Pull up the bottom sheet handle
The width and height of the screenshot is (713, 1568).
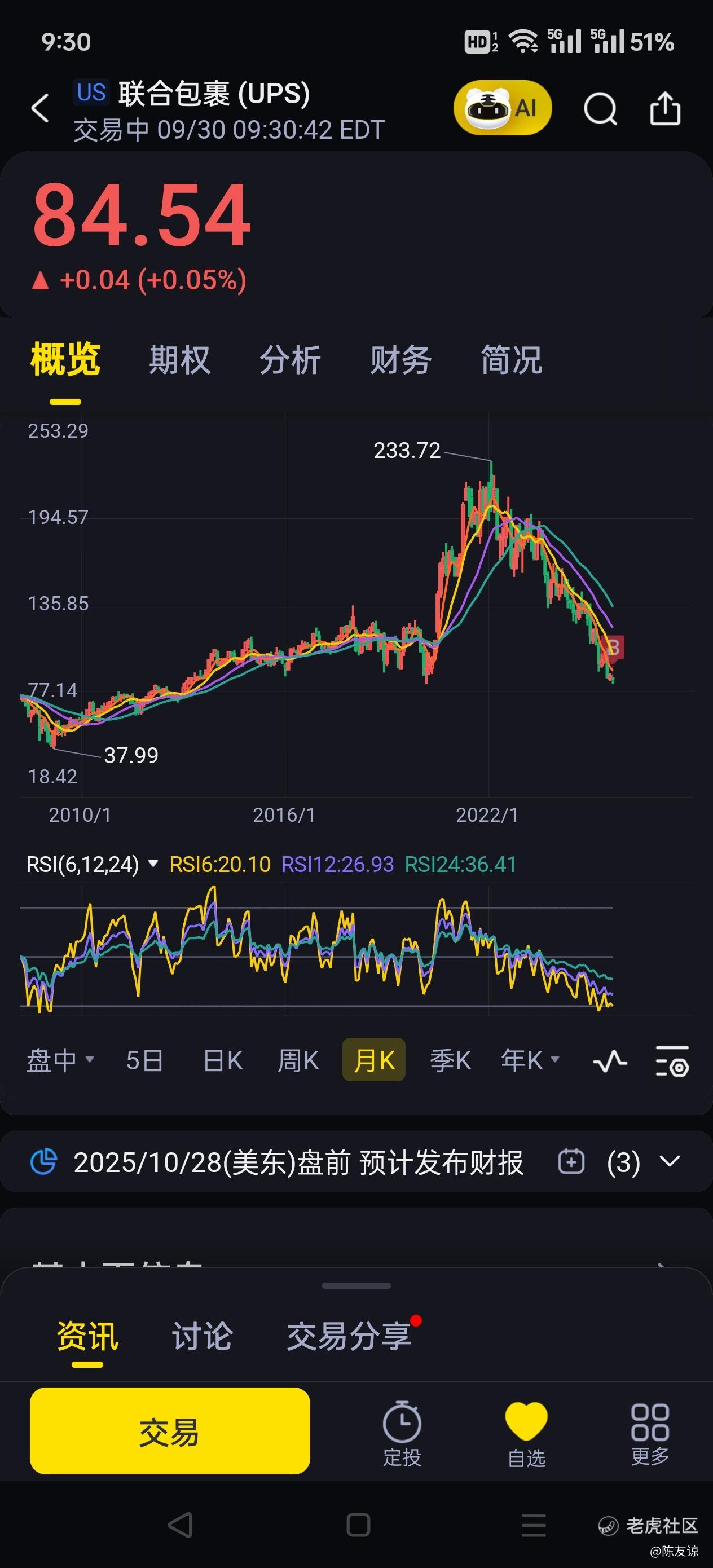click(356, 1286)
